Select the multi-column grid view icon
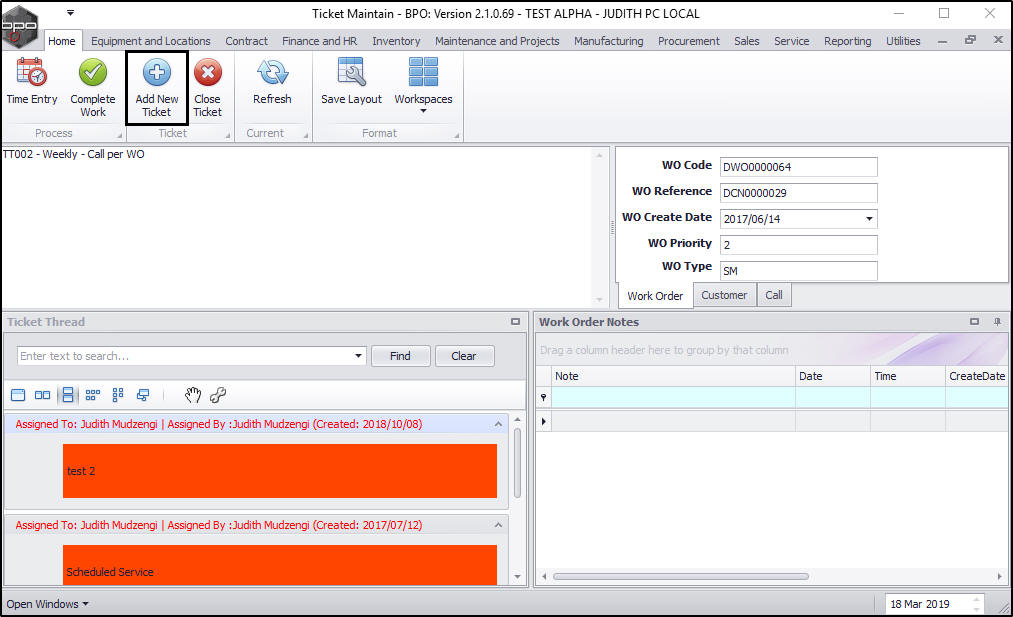The width and height of the screenshot is (1013, 617). pyautogui.click(x=93, y=395)
